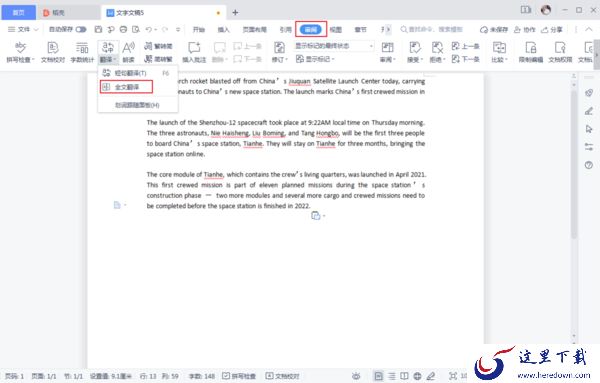Click the translate (翻译) ribbon icon
This screenshot has height=383, width=600.
click(108, 48)
